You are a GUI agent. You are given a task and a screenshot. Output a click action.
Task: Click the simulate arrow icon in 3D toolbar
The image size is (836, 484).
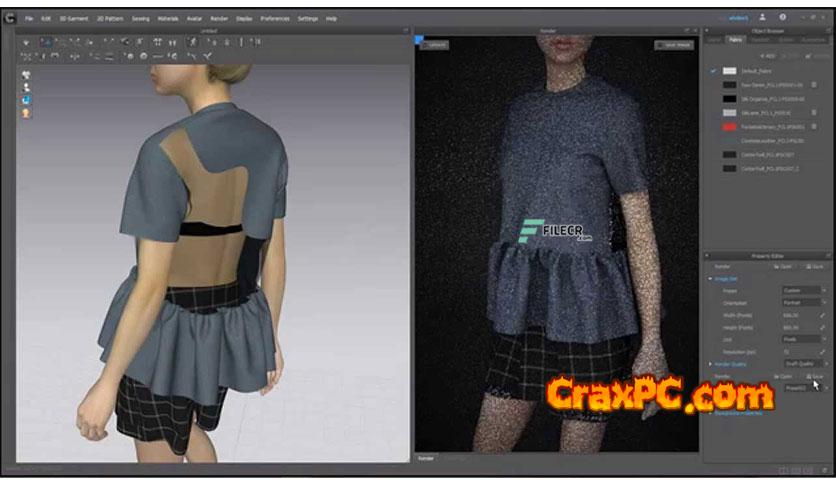coord(27,43)
